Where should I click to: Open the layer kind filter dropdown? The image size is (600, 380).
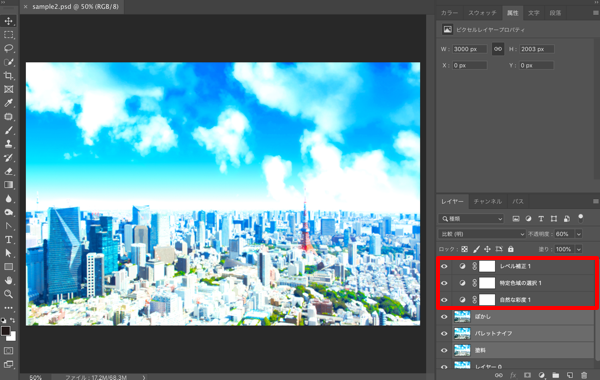tap(471, 219)
